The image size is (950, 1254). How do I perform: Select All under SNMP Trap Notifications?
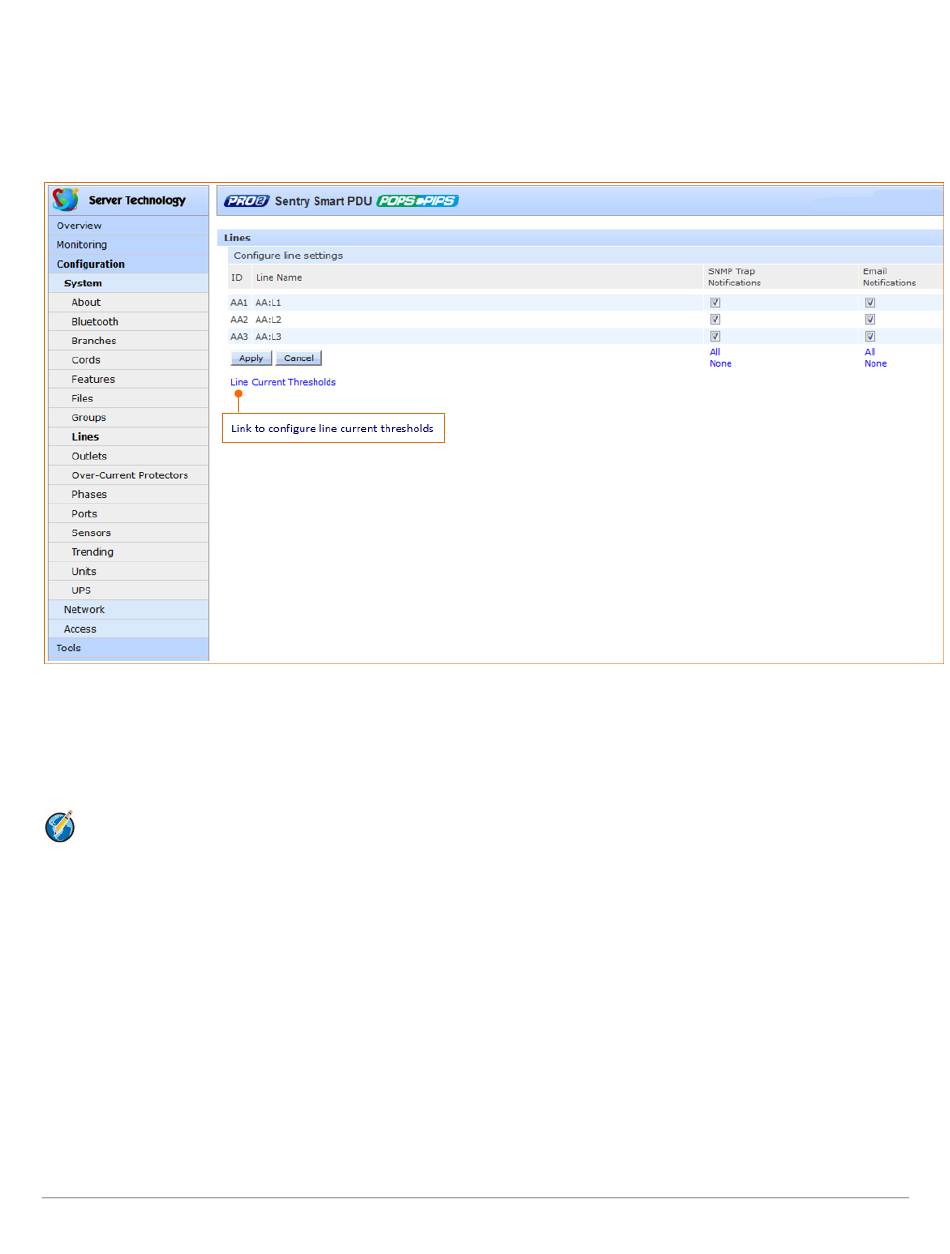point(715,352)
